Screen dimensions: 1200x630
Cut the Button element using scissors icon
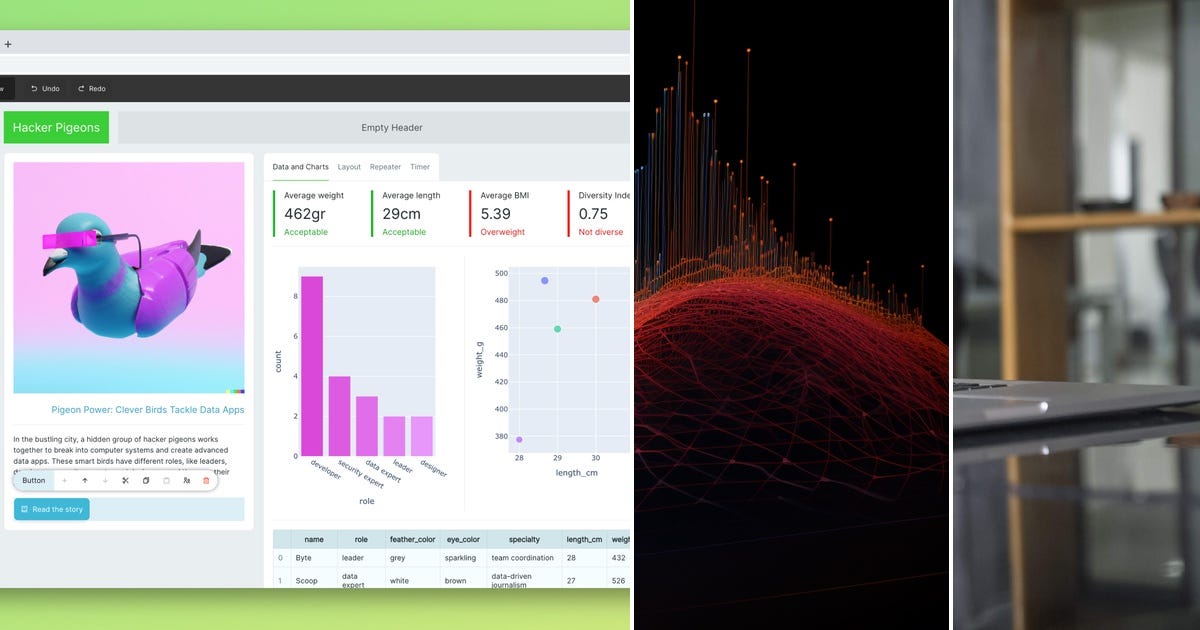[x=124, y=480]
